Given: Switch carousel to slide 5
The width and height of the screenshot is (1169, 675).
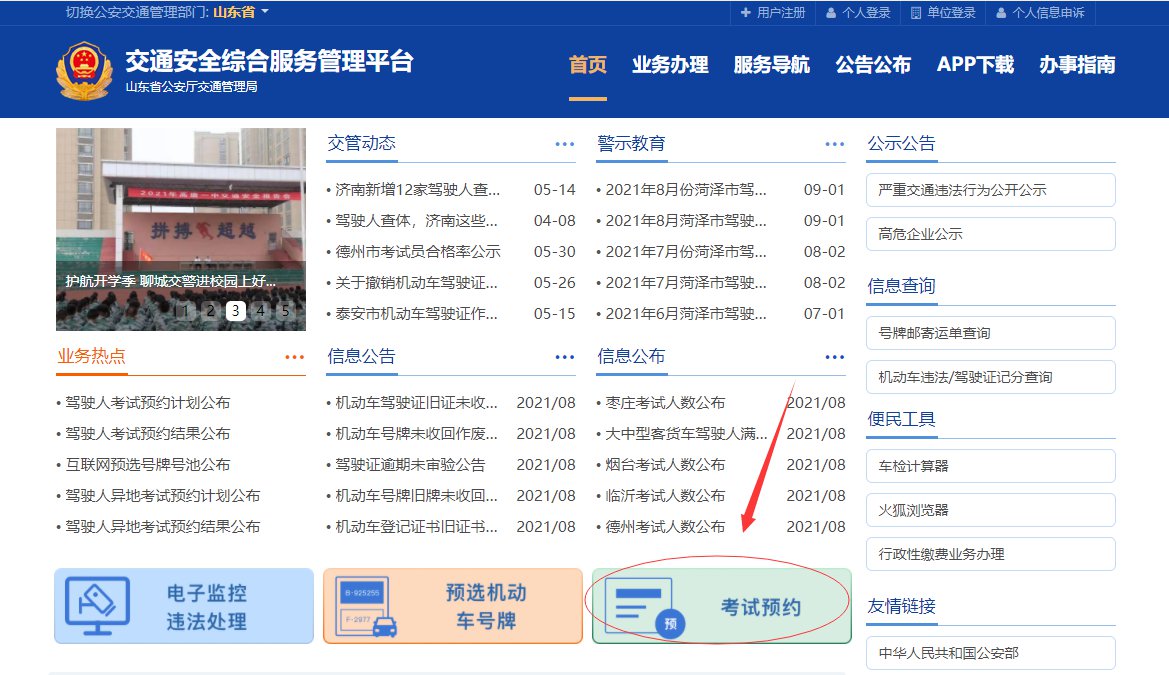Looking at the screenshot, I should [x=285, y=310].
